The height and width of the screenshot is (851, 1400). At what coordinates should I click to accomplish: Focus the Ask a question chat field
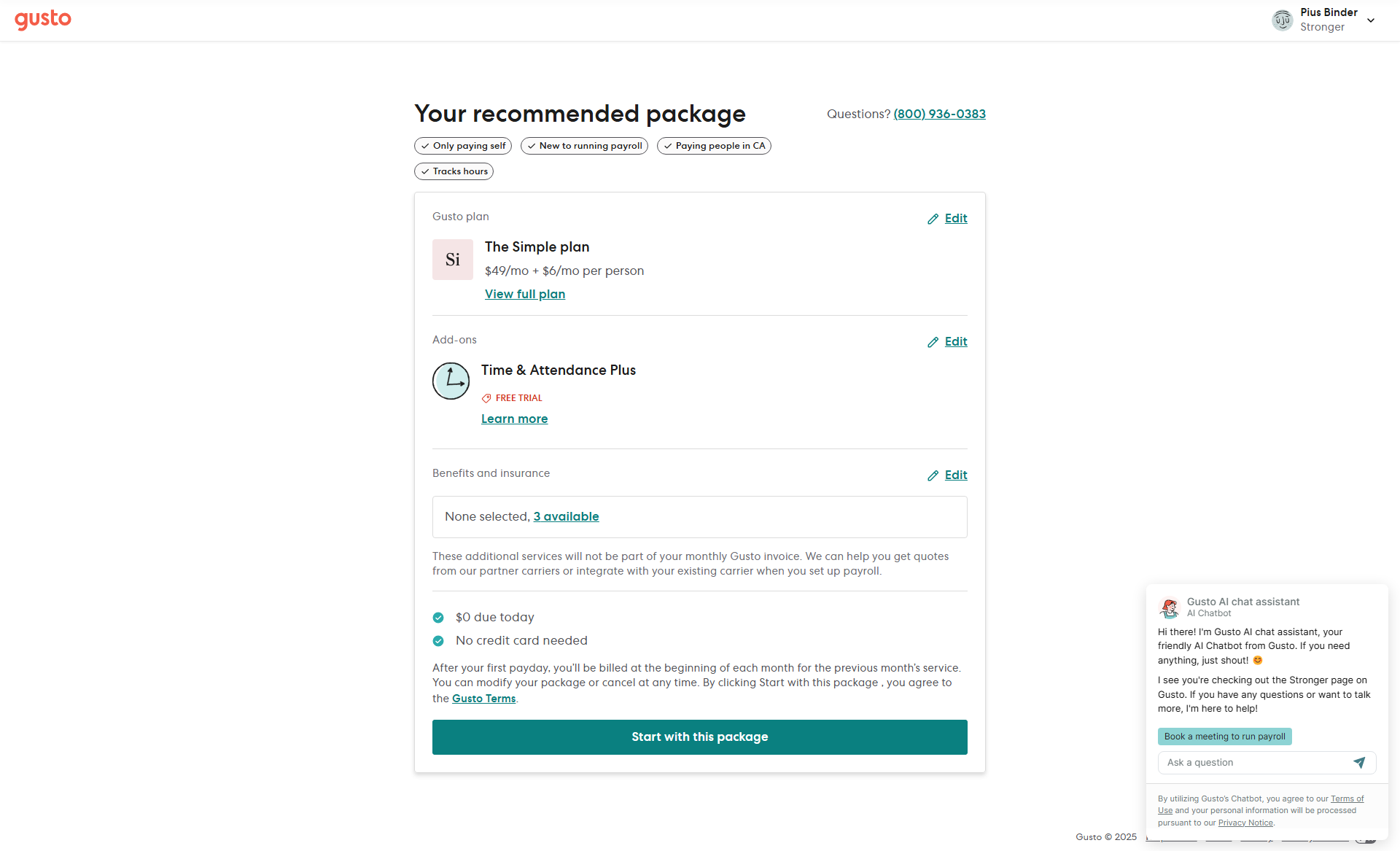(1254, 763)
